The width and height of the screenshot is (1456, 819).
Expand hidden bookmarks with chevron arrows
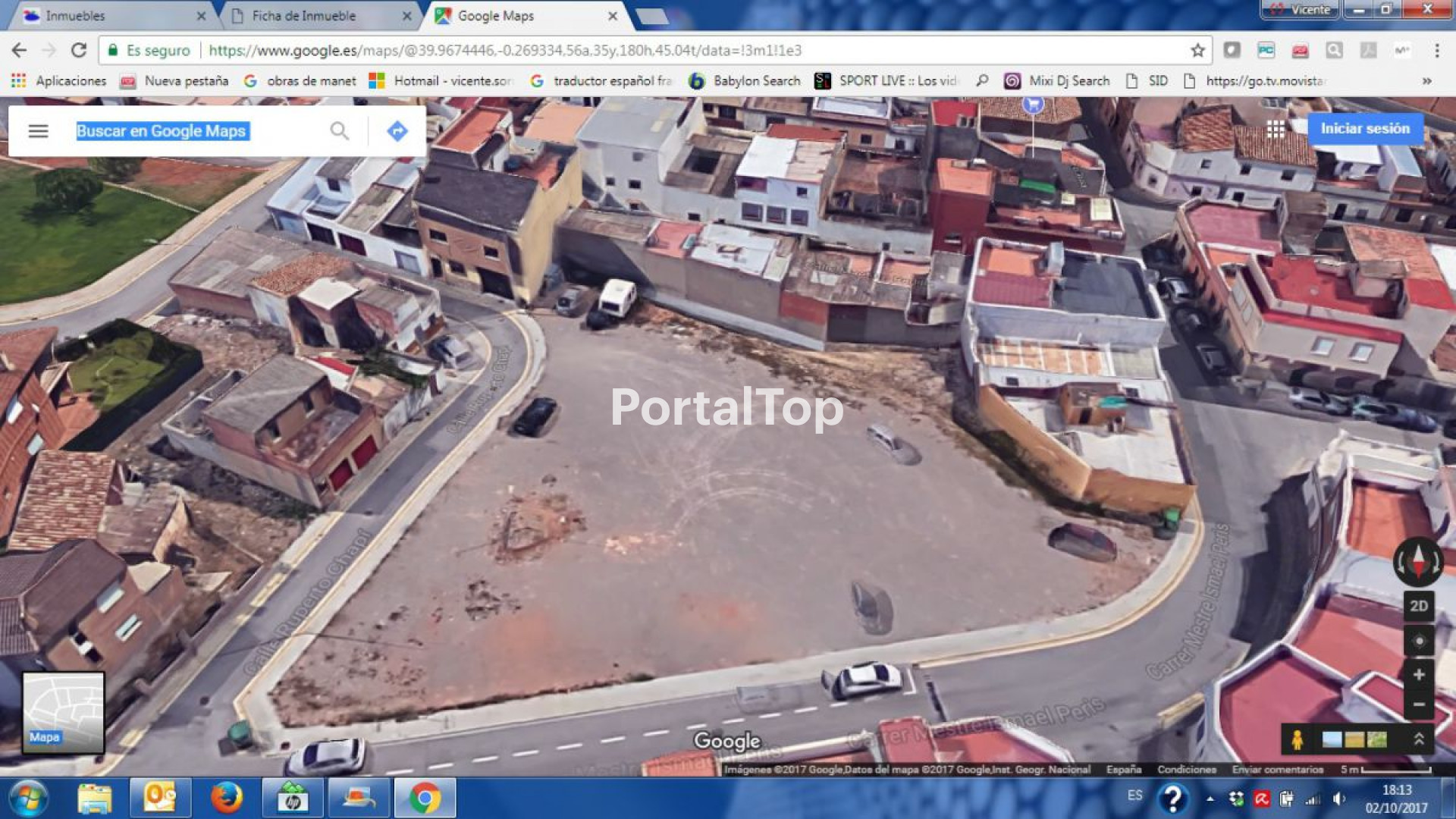1426,80
